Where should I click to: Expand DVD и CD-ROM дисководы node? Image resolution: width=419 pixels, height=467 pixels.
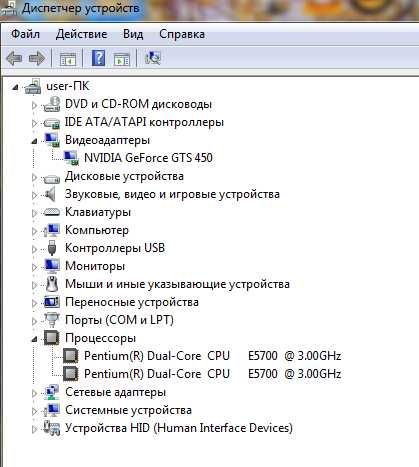[x=34, y=105]
